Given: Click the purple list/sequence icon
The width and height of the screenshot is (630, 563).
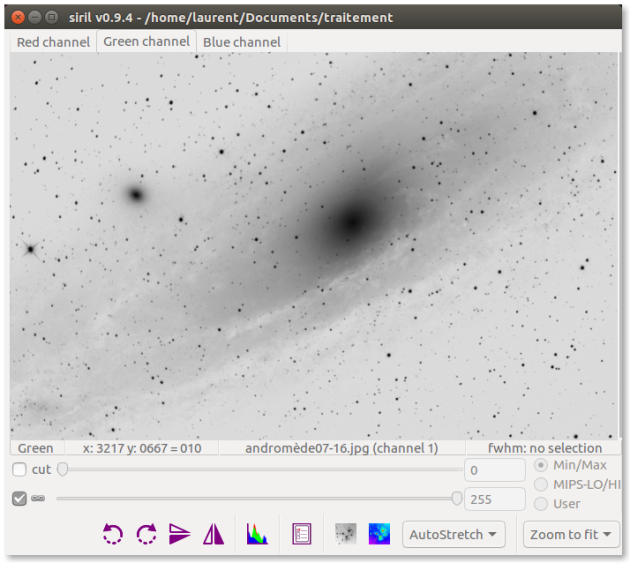Looking at the screenshot, I should (302, 534).
